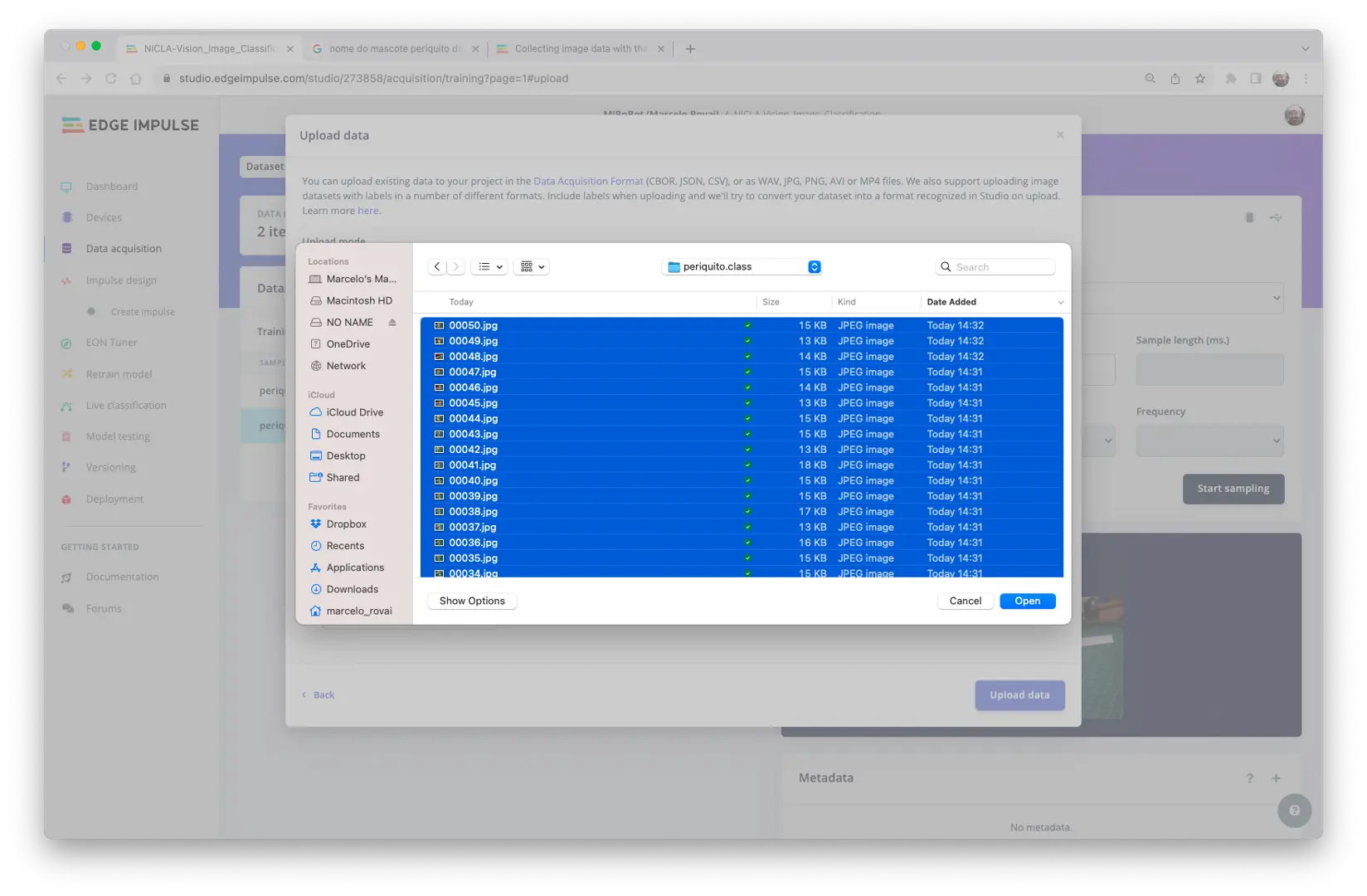
Task: Open the list view options dropdown
Action: 489,267
